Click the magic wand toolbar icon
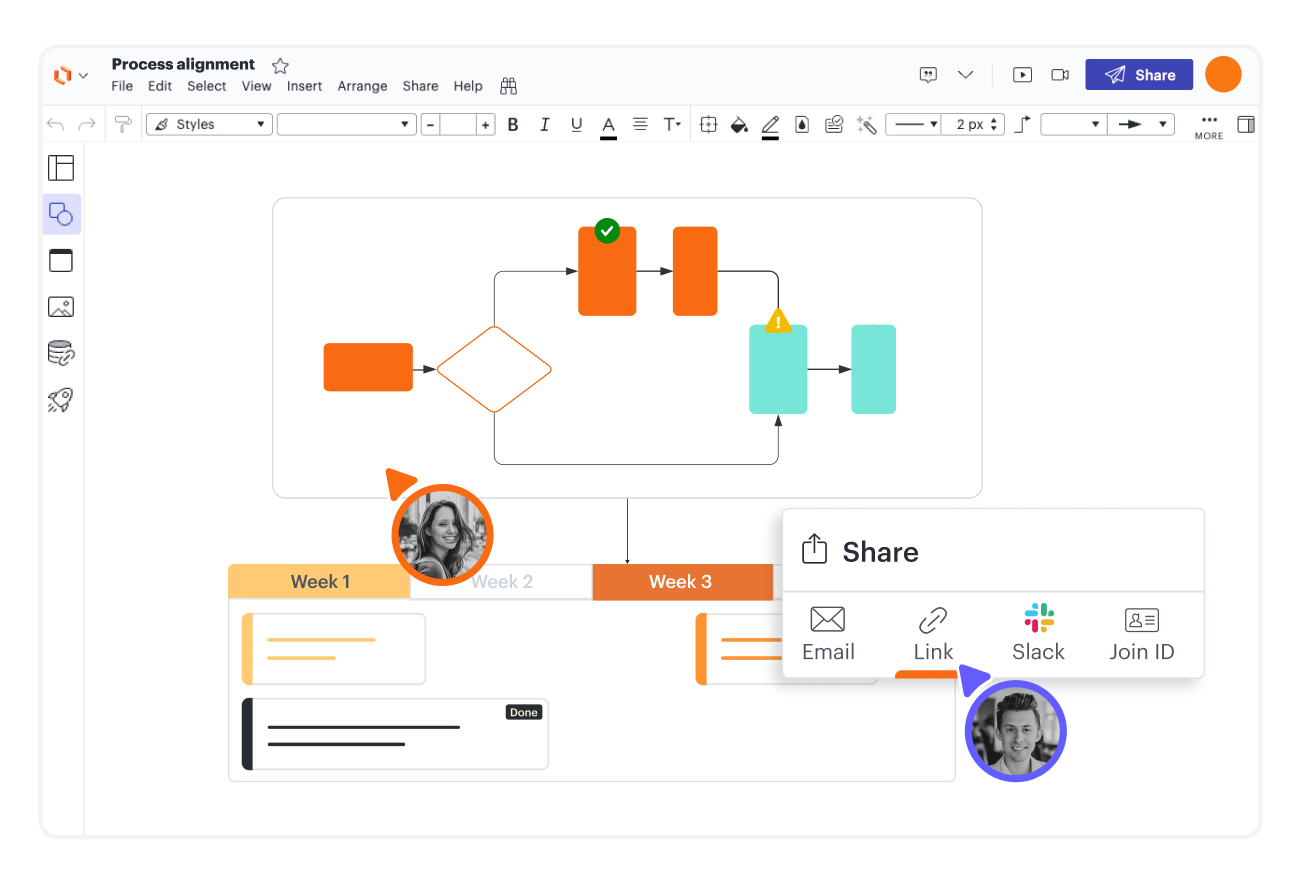Image resolution: width=1300 pixels, height=884 pixels. [867, 125]
